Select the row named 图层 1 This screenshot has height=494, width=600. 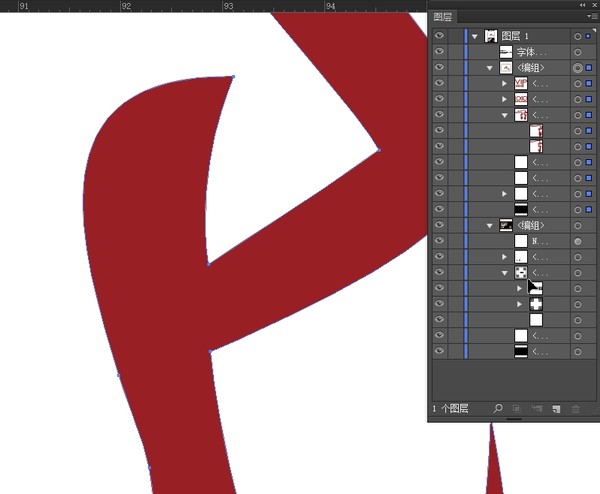tap(515, 36)
